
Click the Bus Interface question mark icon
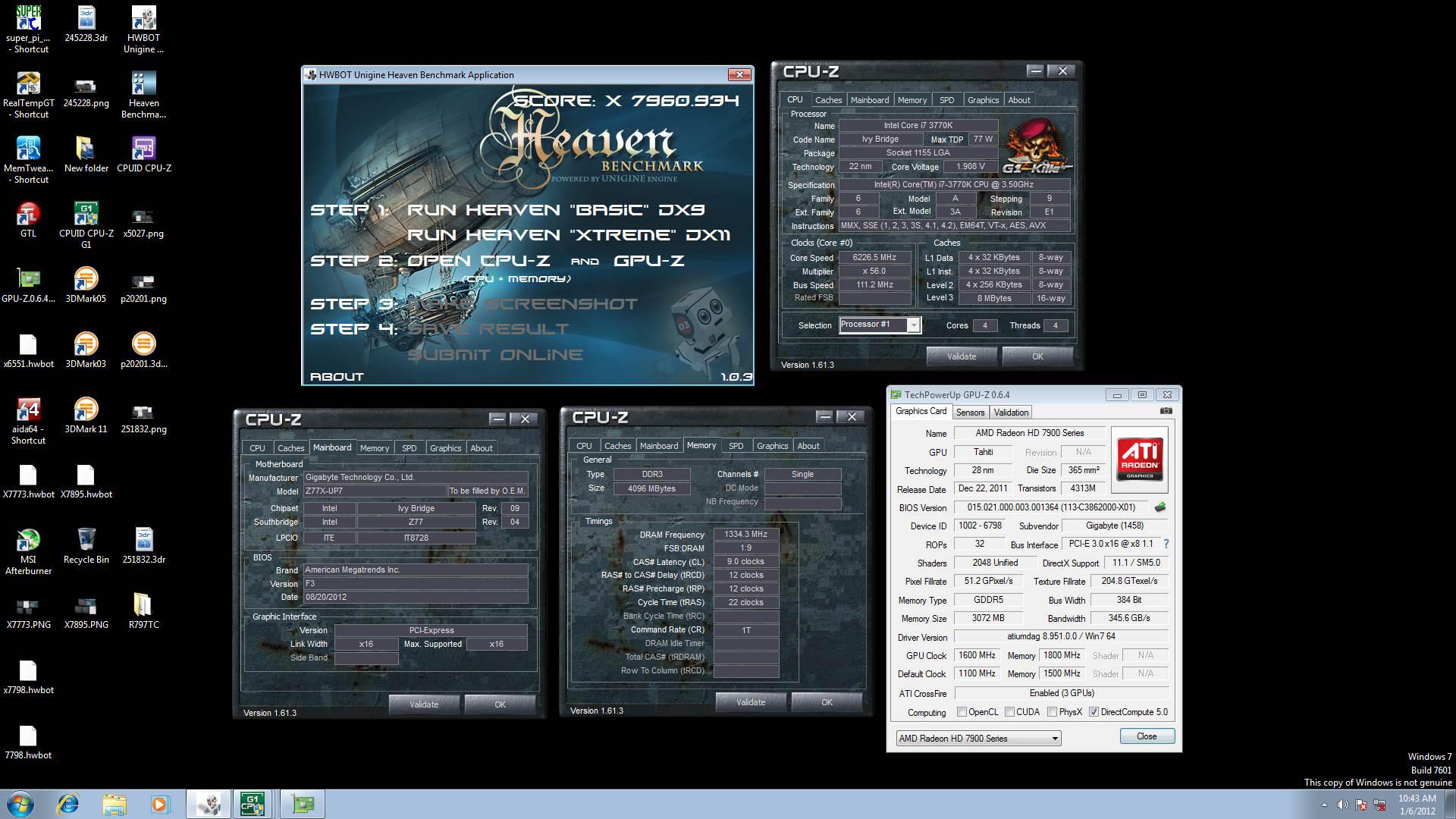[x=1166, y=544]
